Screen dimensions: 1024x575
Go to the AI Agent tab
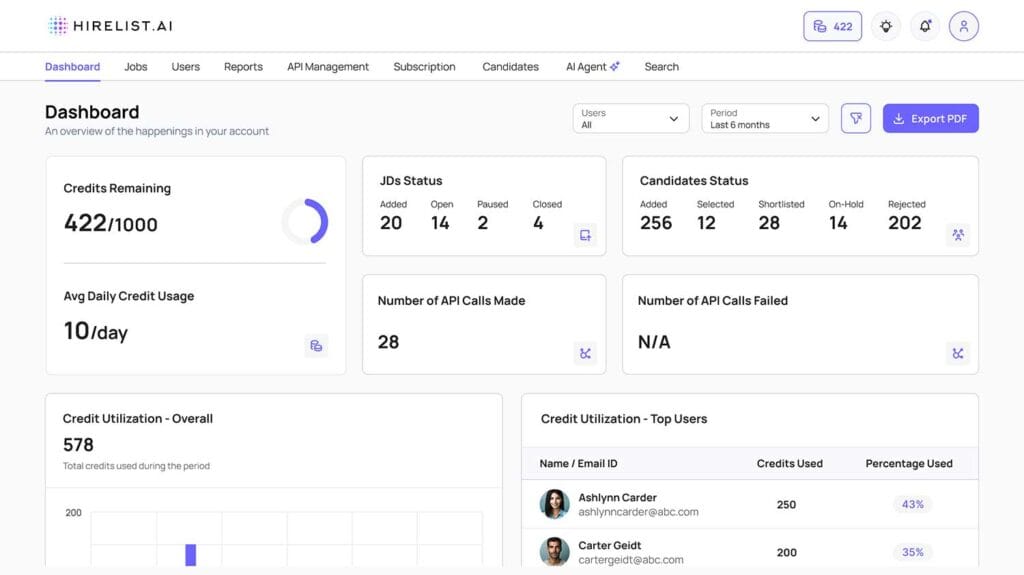coord(592,67)
